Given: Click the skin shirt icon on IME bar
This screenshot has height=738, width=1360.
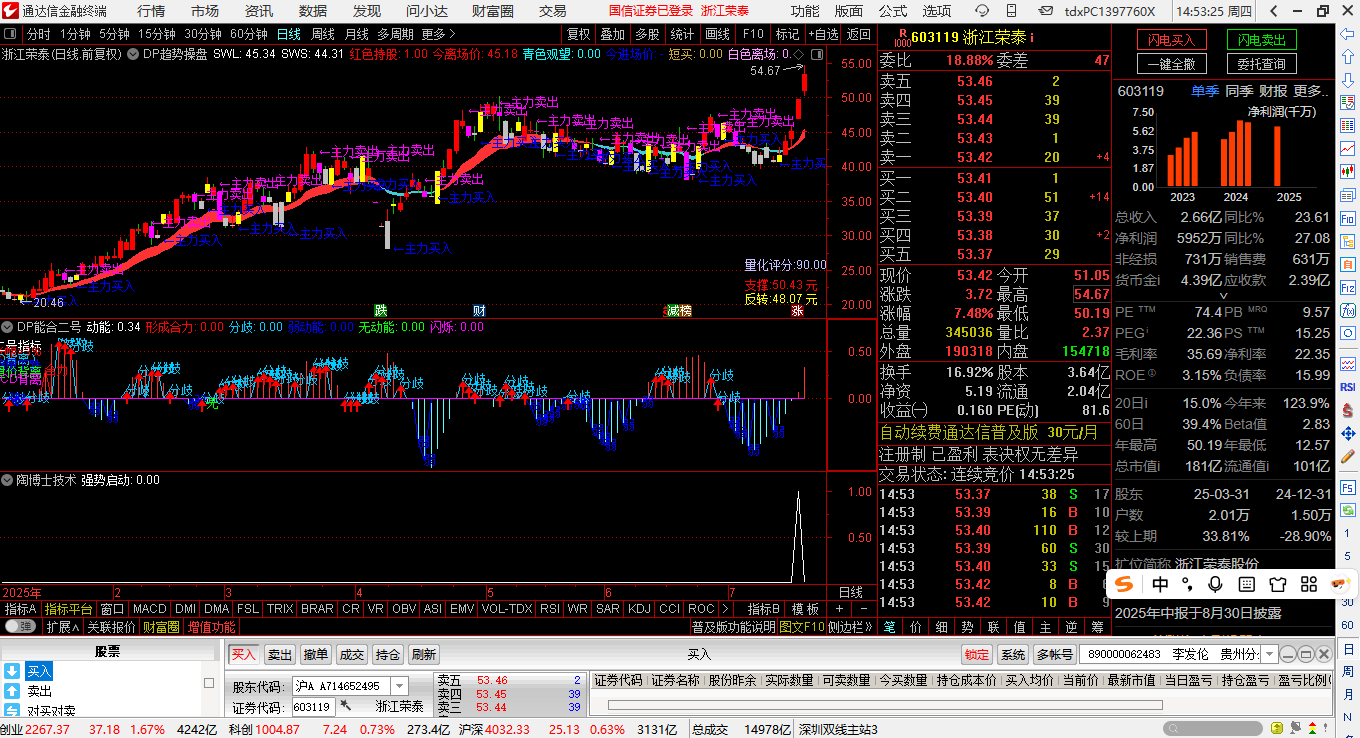Looking at the screenshot, I should tap(1277, 584).
